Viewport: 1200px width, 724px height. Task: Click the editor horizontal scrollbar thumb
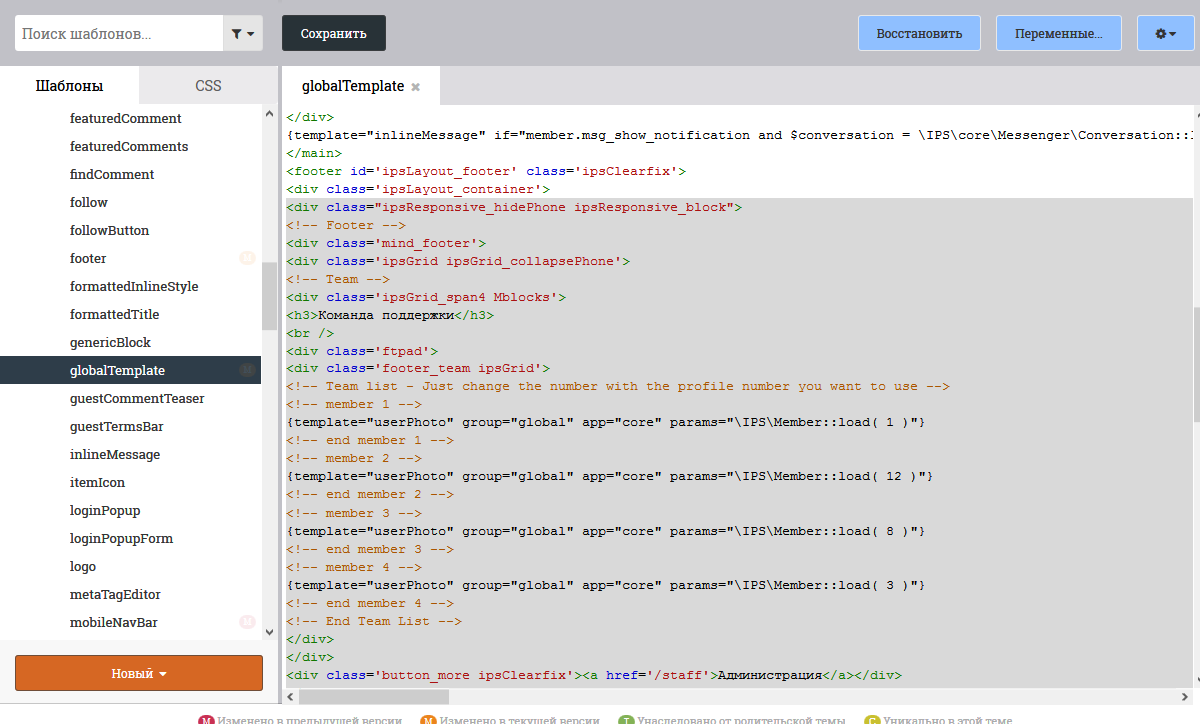pos(374,696)
